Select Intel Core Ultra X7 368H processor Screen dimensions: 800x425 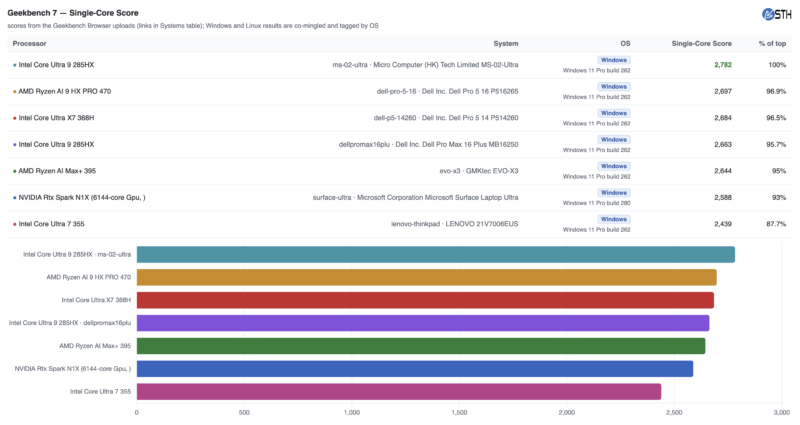56,118
